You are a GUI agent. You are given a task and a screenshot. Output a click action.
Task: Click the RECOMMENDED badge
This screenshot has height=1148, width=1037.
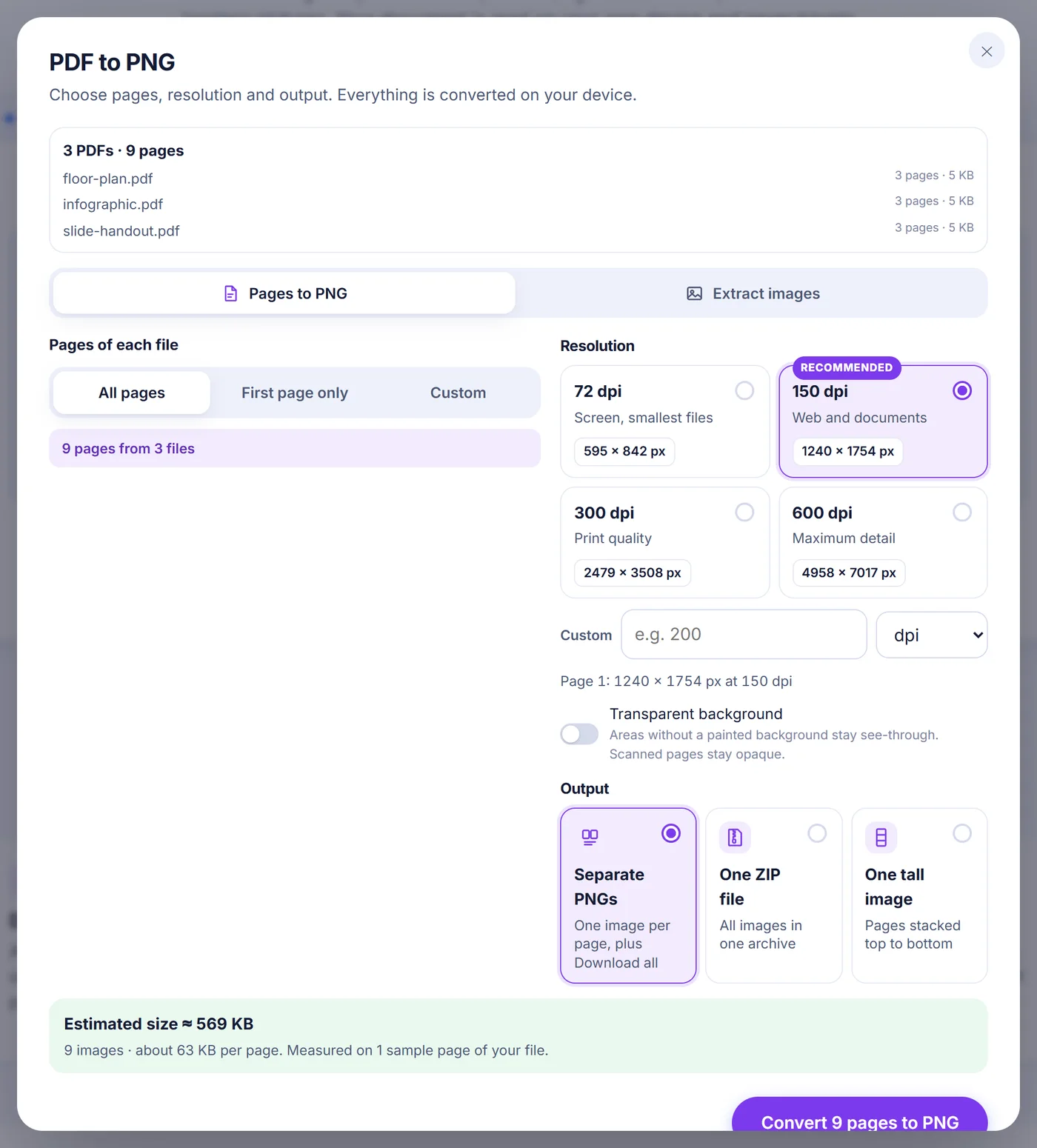point(846,367)
